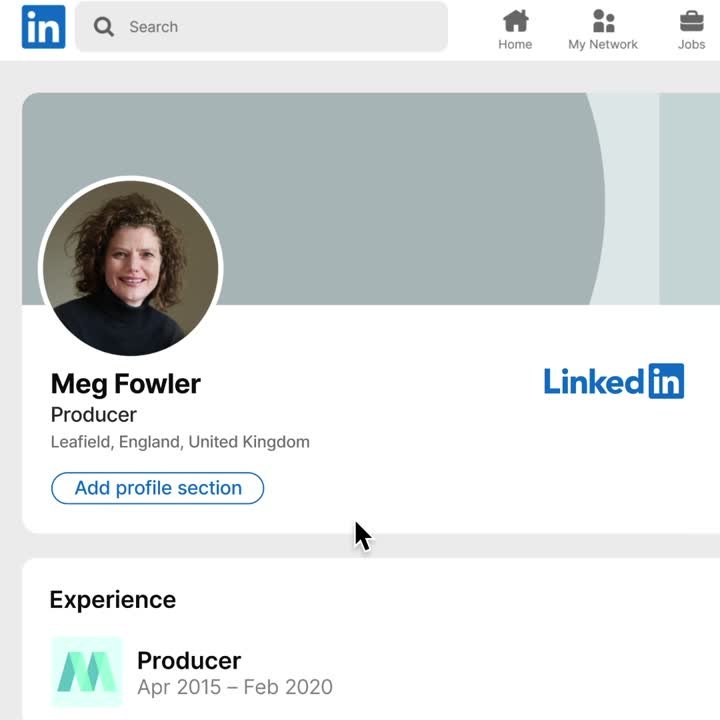Focus the Search input field

(x=261, y=27)
